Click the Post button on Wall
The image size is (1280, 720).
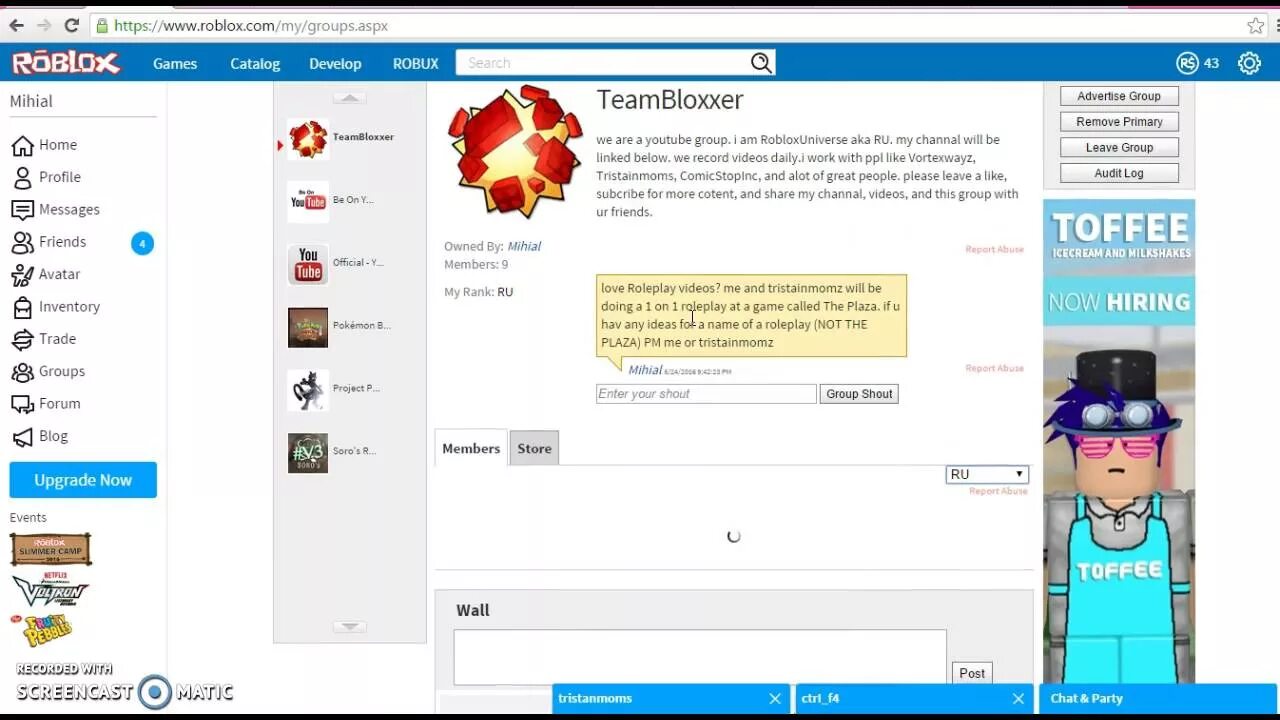pos(972,673)
